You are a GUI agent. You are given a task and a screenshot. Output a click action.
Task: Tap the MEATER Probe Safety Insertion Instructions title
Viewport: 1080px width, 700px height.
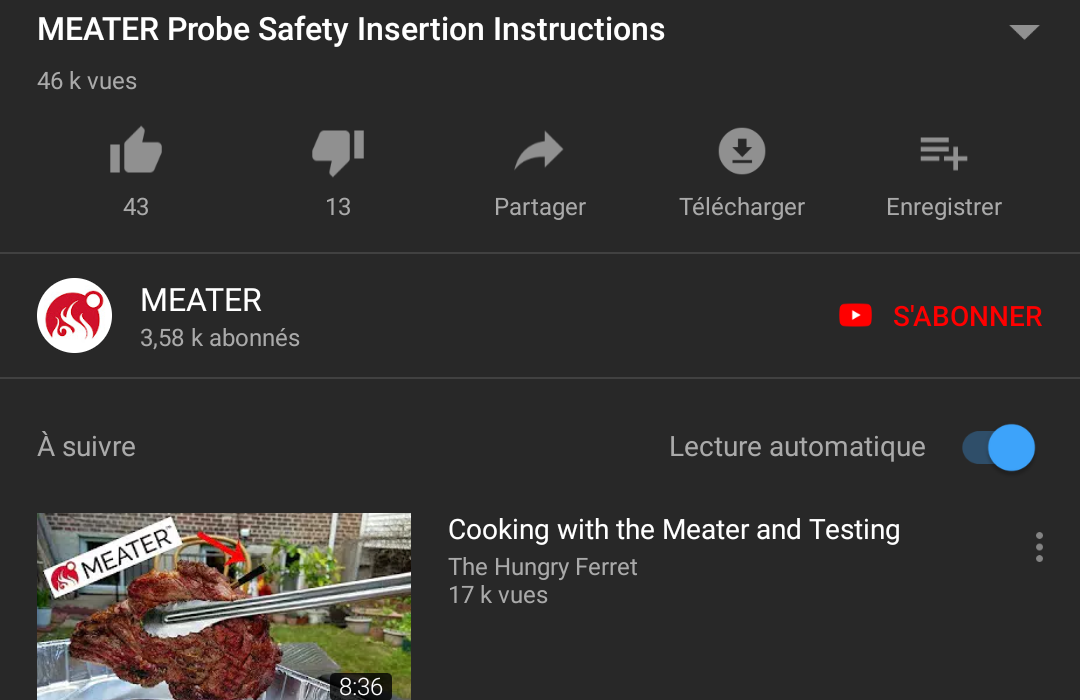click(351, 30)
